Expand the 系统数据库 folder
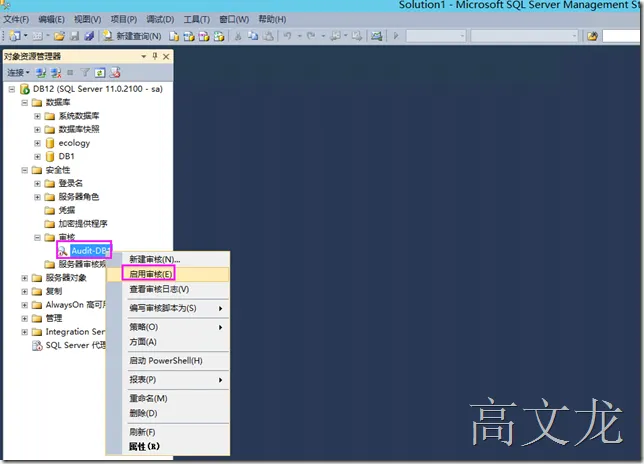644x464 pixels. tap(37, 116)
